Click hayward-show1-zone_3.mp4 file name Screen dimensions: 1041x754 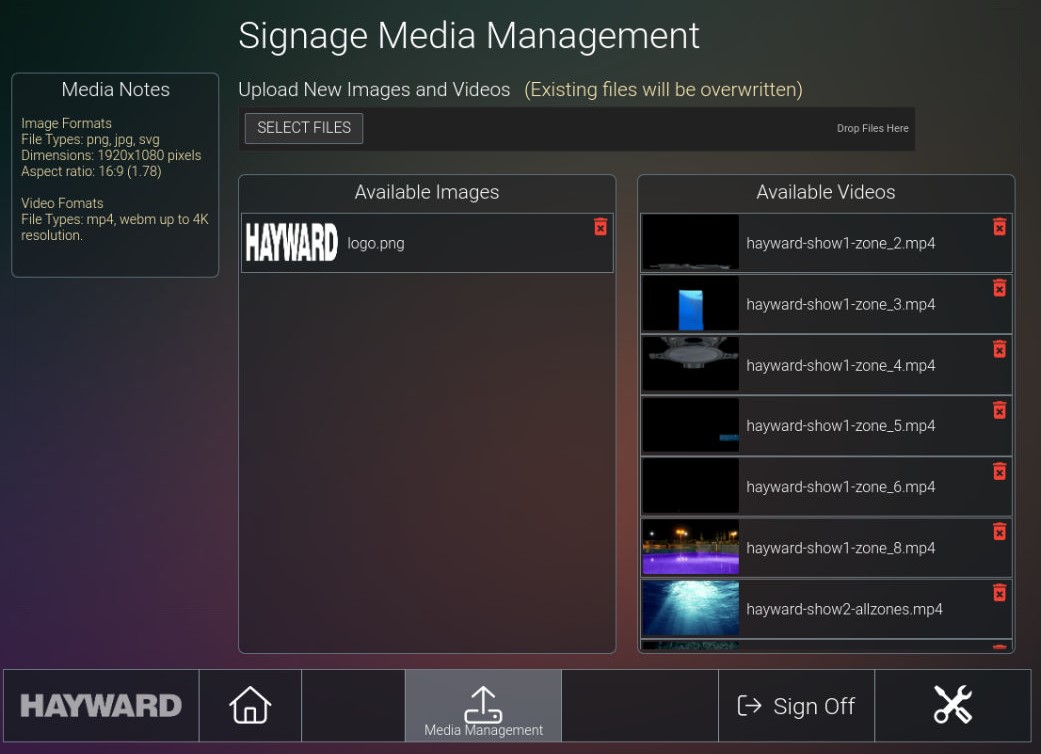click(841, 305)
